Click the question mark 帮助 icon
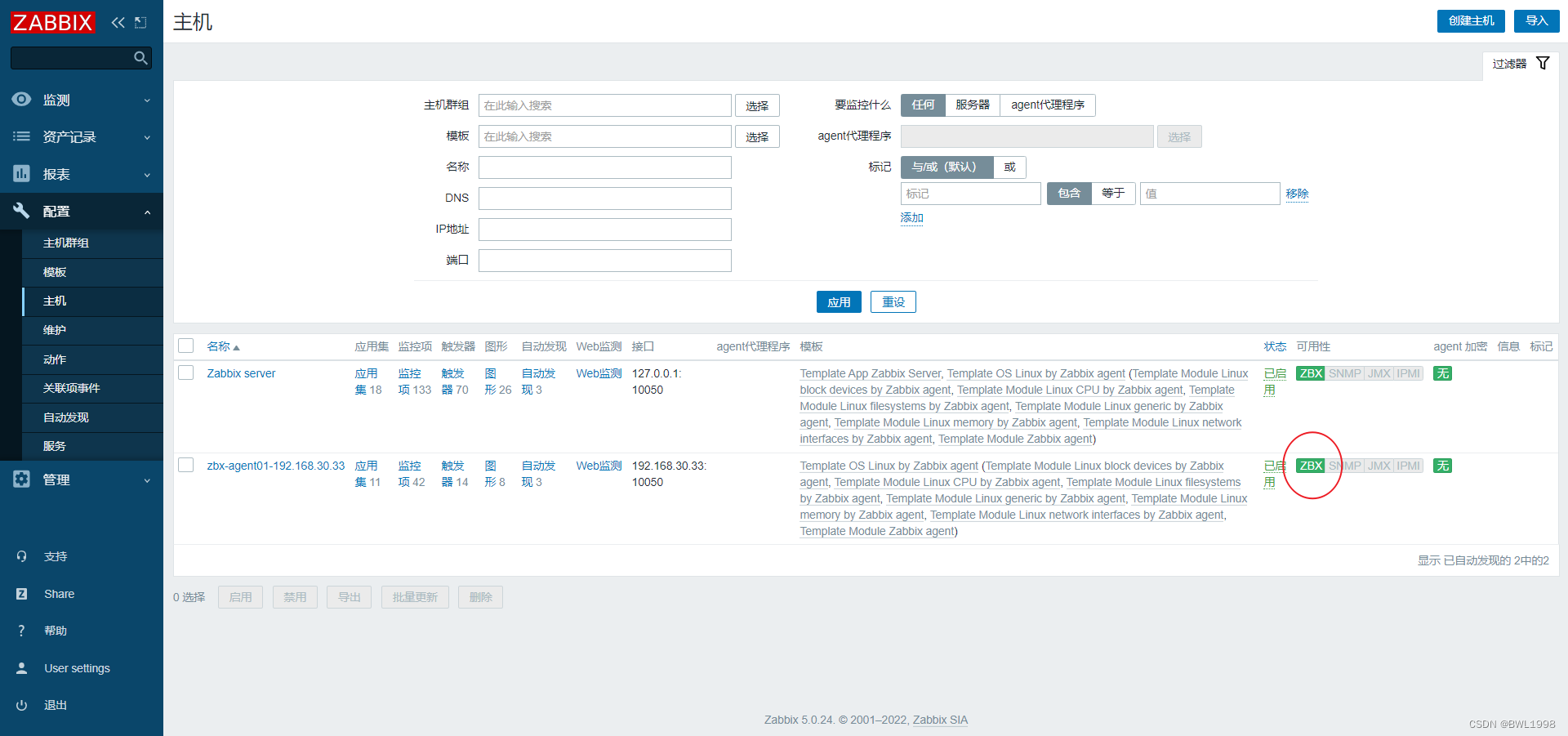 22,631
